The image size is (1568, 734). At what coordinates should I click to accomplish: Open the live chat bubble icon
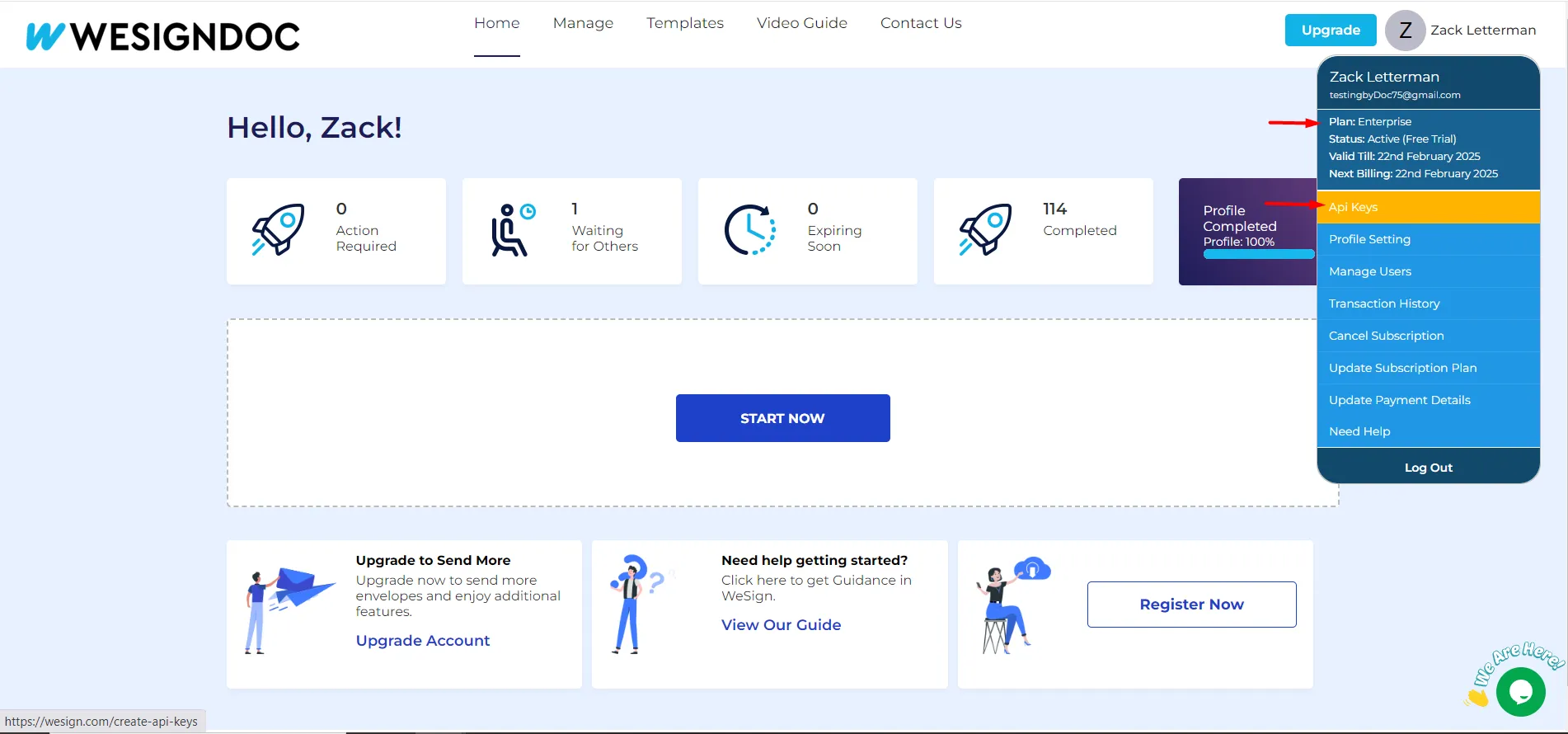point(1520,692)
